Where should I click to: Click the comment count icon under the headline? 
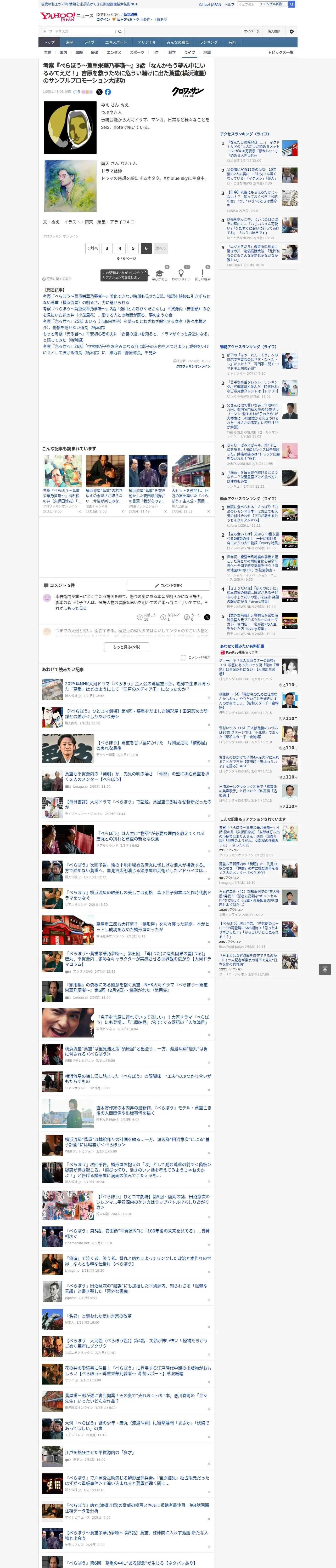coord(77,92)
